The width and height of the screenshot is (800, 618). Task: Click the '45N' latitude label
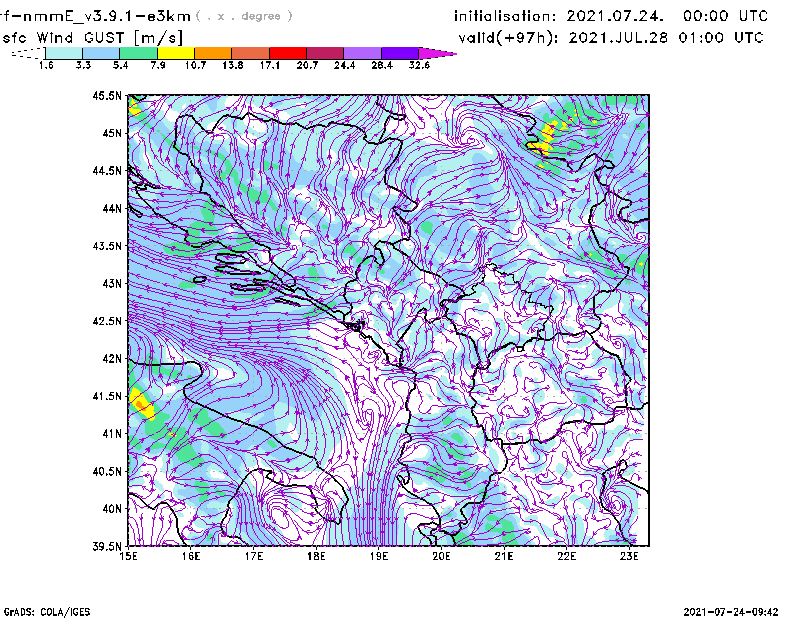[112, 133]
